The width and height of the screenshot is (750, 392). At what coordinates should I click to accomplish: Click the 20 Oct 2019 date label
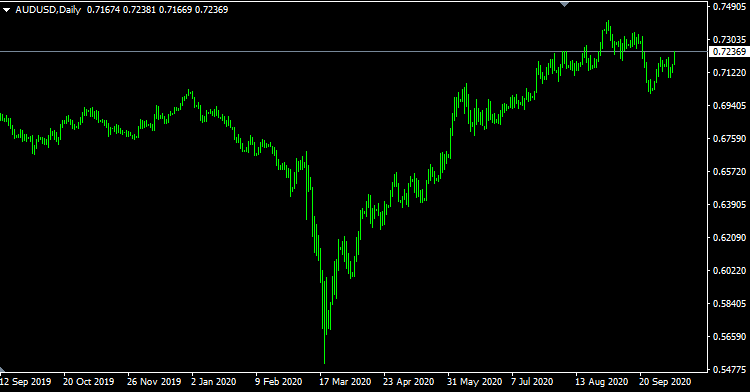88,381
